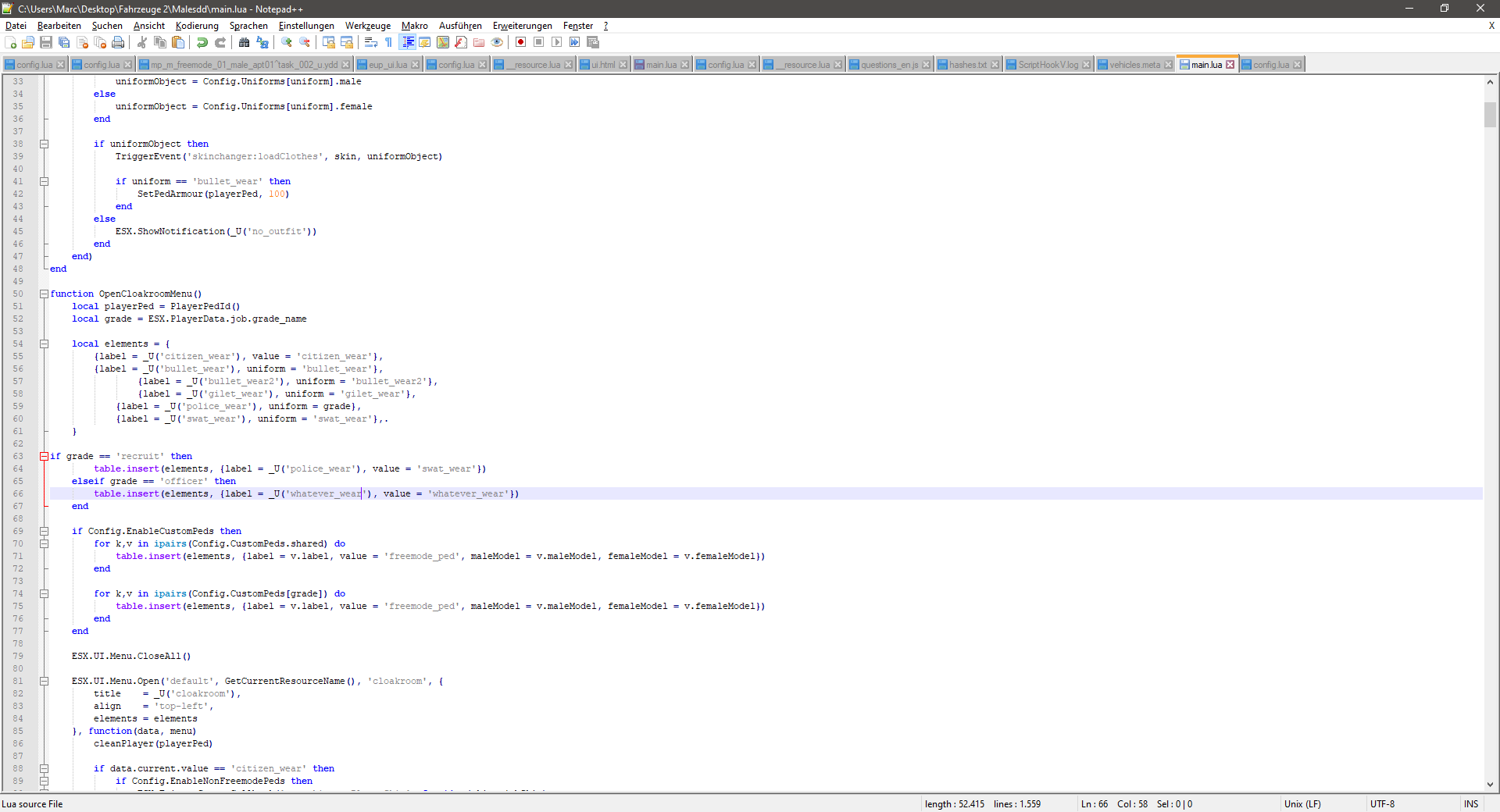Screen dimensions: 1500x812
Task: Print the current document
Action: point(118,43)
